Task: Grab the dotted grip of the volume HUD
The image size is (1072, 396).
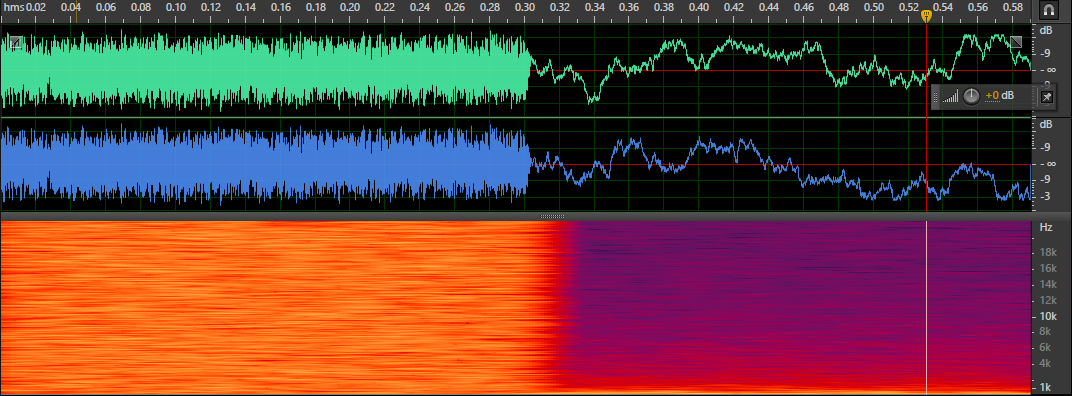Action: coord(935,97)
